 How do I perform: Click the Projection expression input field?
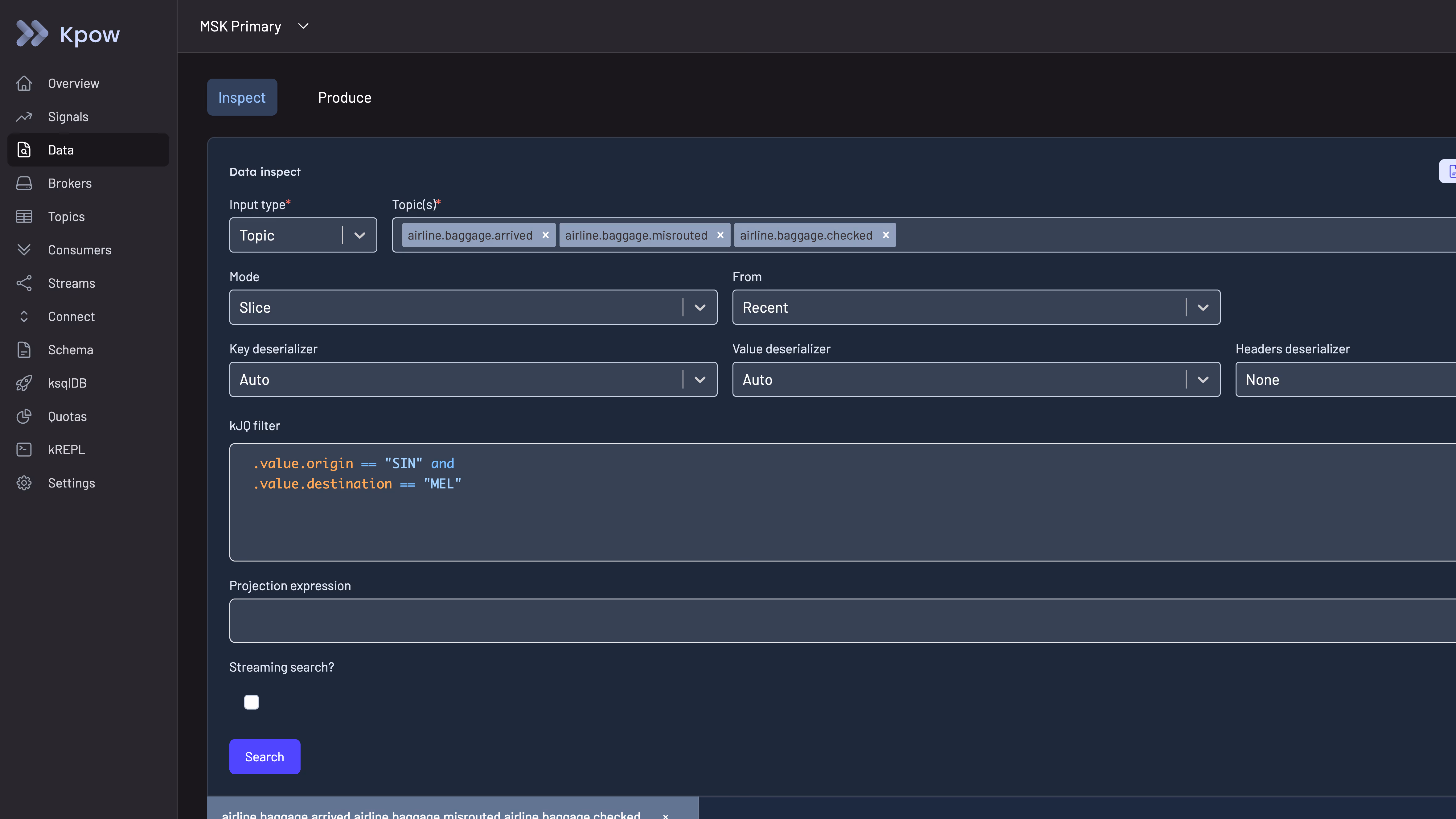coord(842,621)
